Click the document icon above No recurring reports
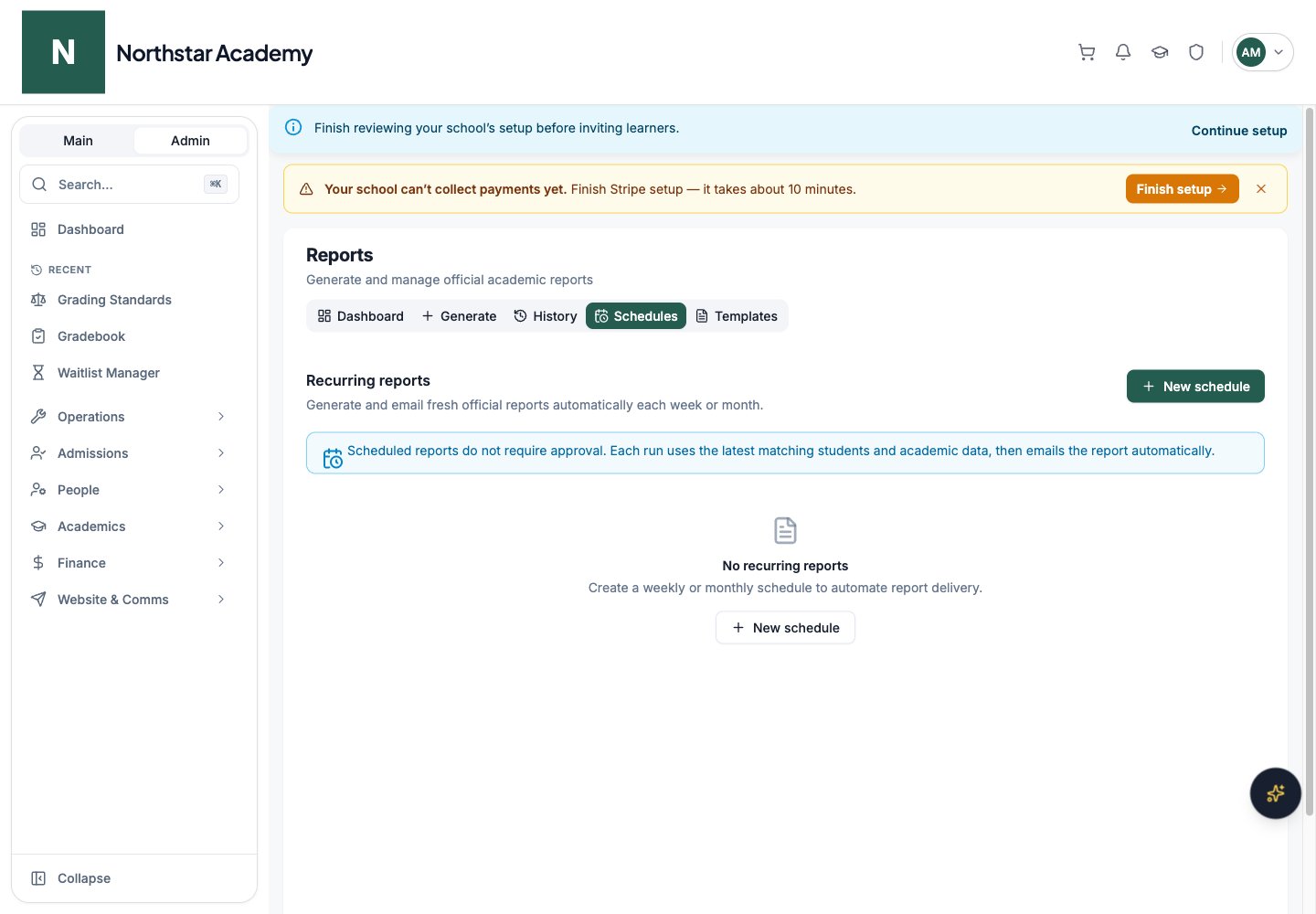 785,530
